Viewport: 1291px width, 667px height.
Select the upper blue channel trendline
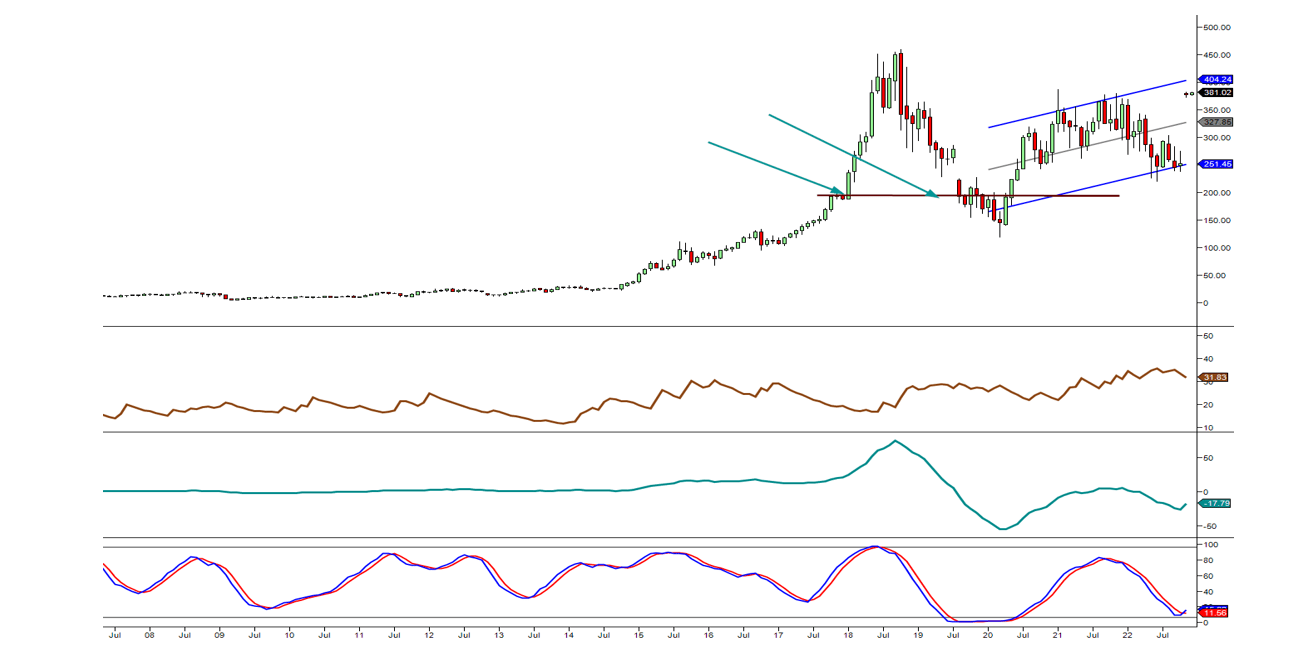click(x=1088, y=103)
